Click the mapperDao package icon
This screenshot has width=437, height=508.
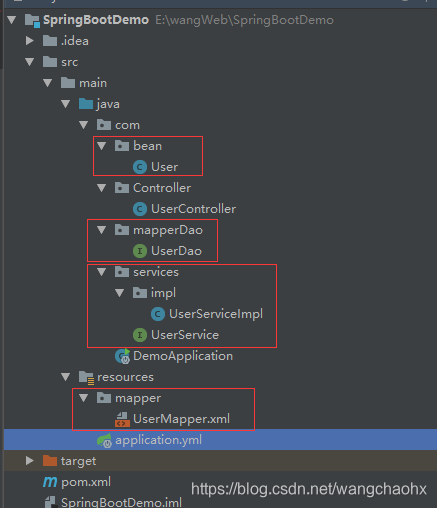pos(122,230)
